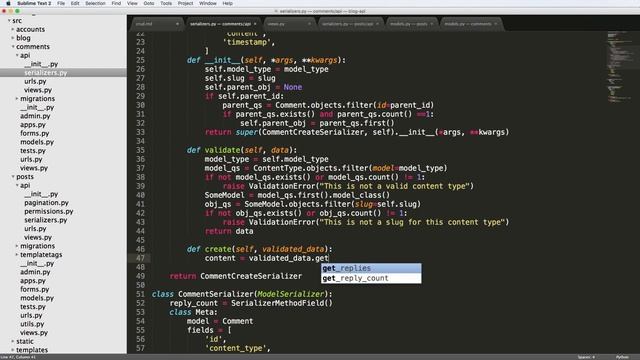This screenshot has width=640, height=360.
Task: Click 'def validate' method name
Action: (222, 150)
